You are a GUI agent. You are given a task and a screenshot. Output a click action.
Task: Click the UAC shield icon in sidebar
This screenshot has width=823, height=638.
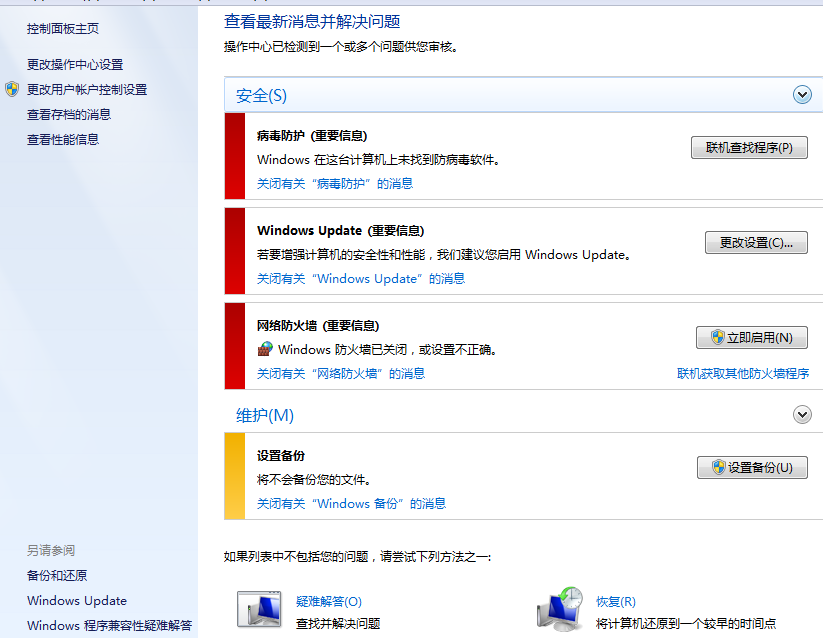point(12,89)
